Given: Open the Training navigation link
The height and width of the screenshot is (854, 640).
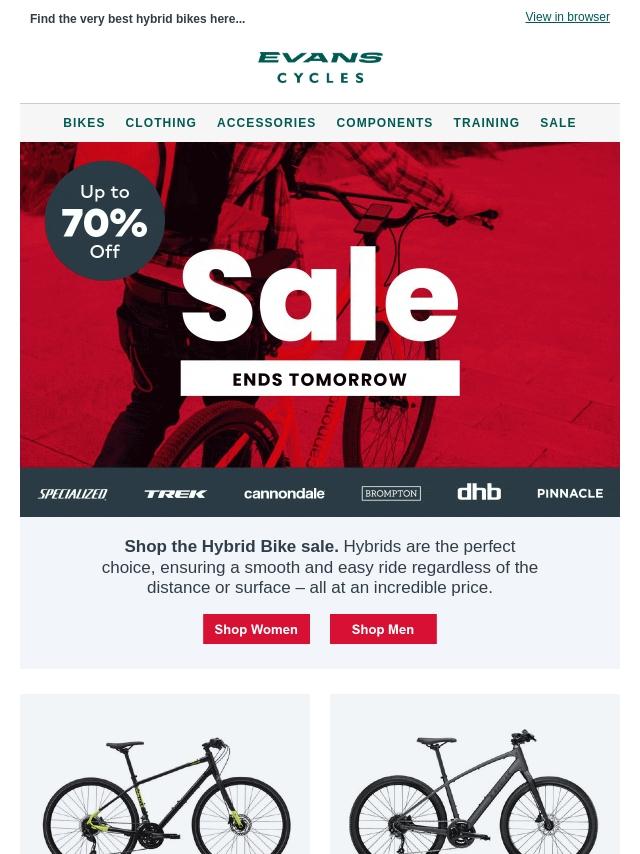Looking at the screenshot, I should [x=486, y=123].
